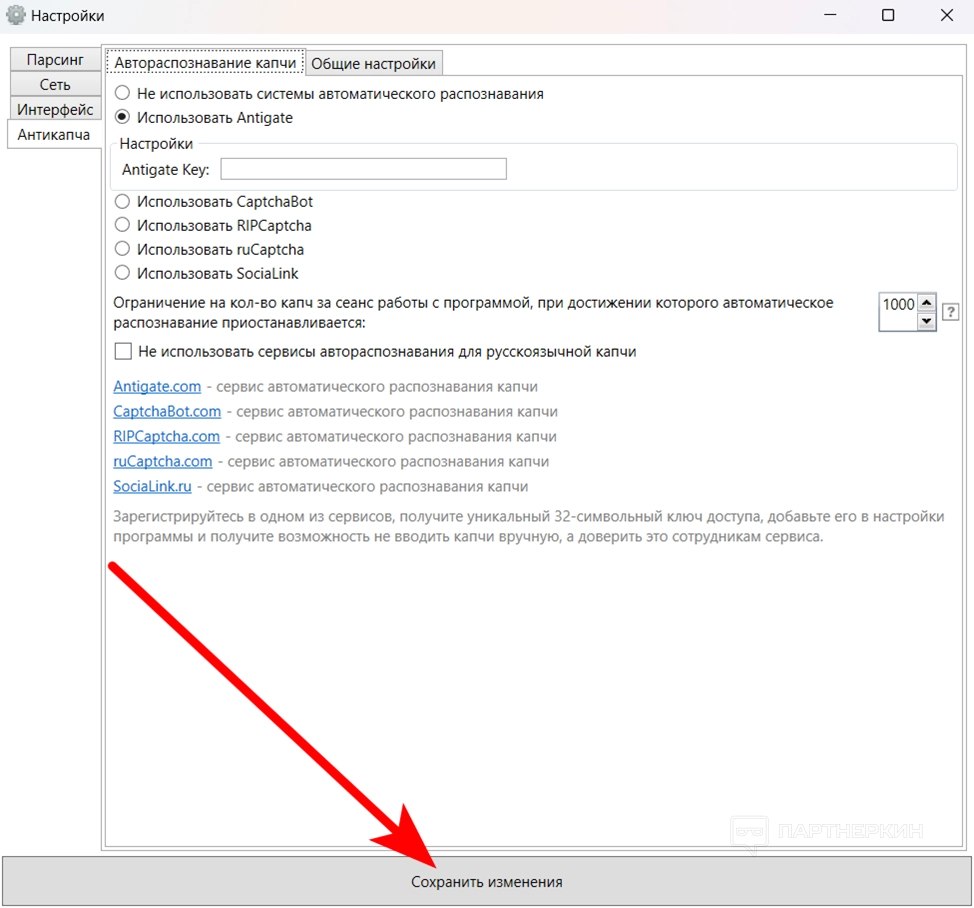Decrease captcha limit with down arrow
Screen dimensions: 974x908
[926, 321]
